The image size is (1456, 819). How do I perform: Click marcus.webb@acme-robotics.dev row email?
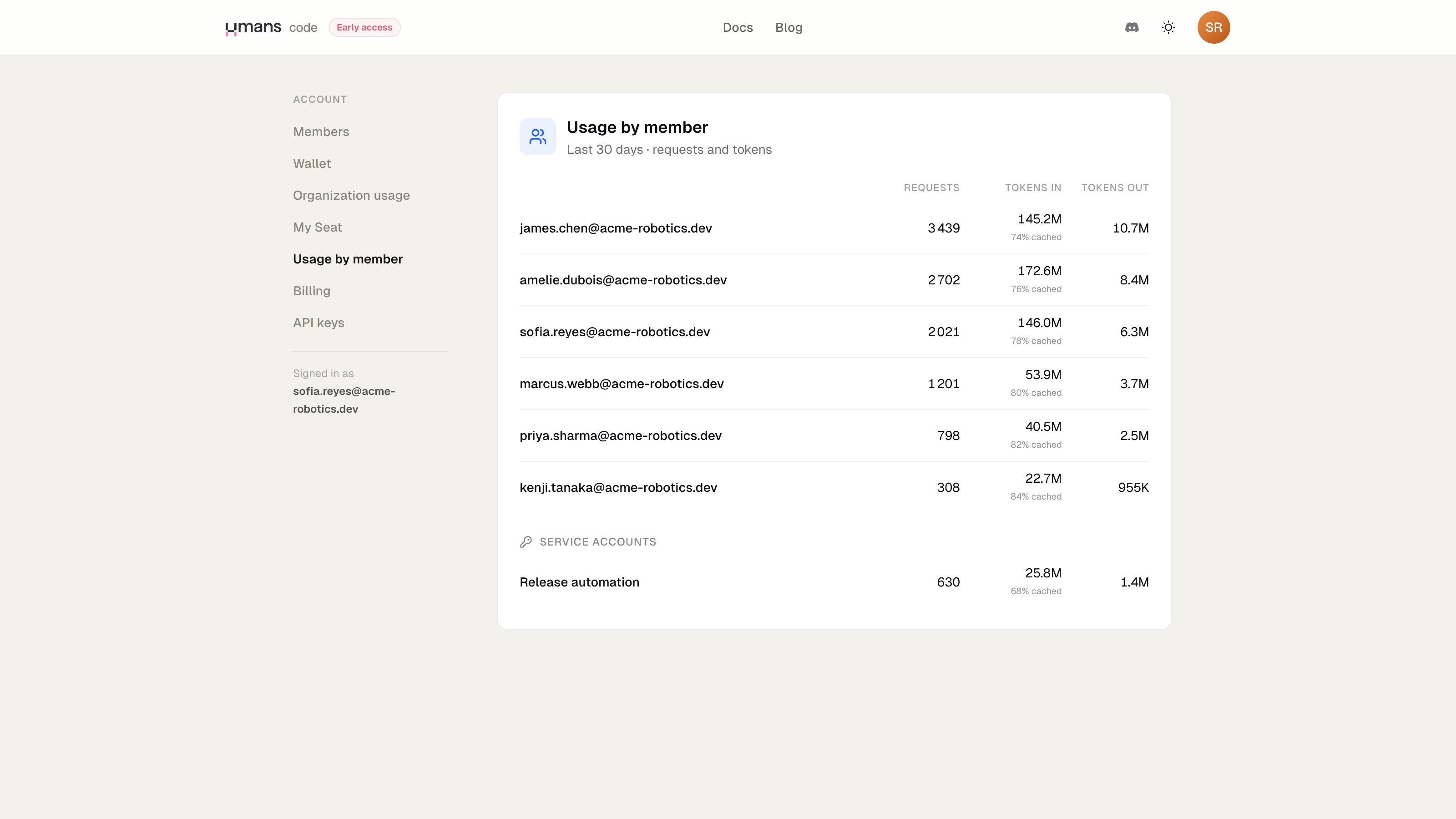coord(621,384)
